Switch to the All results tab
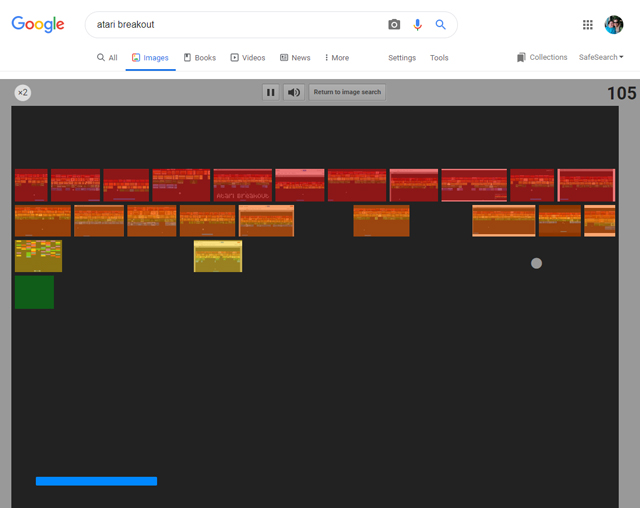The image size is (640, 508). click(107, 58)
